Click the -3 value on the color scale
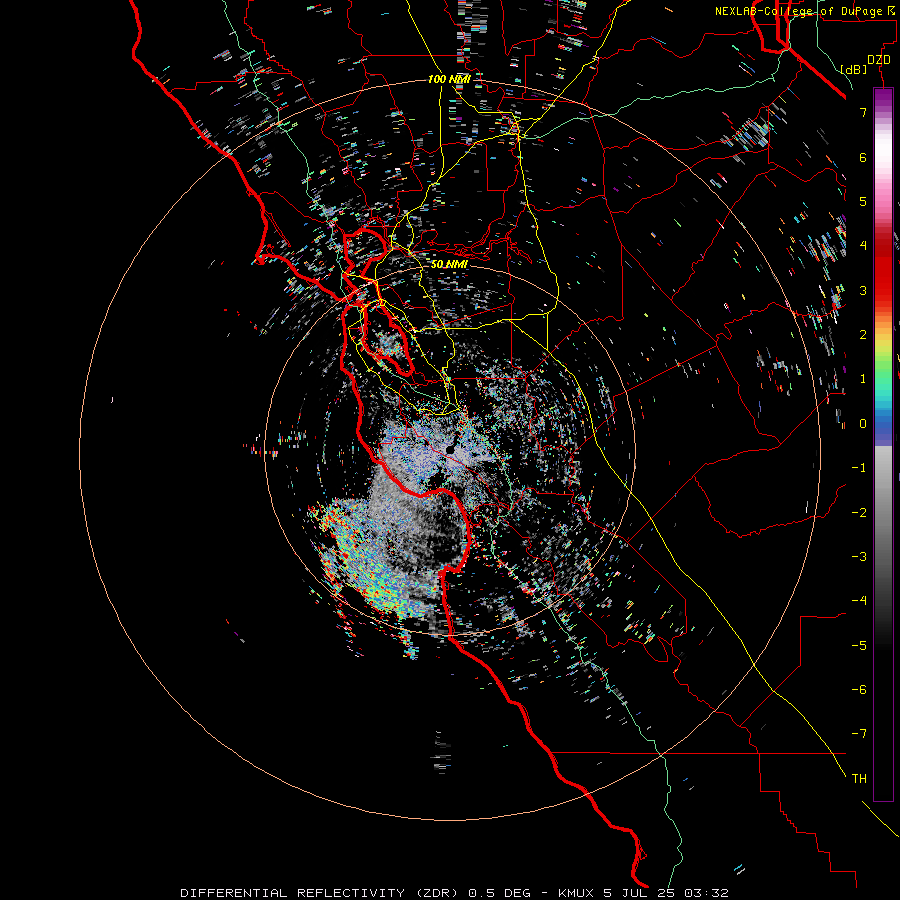This screenshot has width=900, height=900. click(859, 557)
